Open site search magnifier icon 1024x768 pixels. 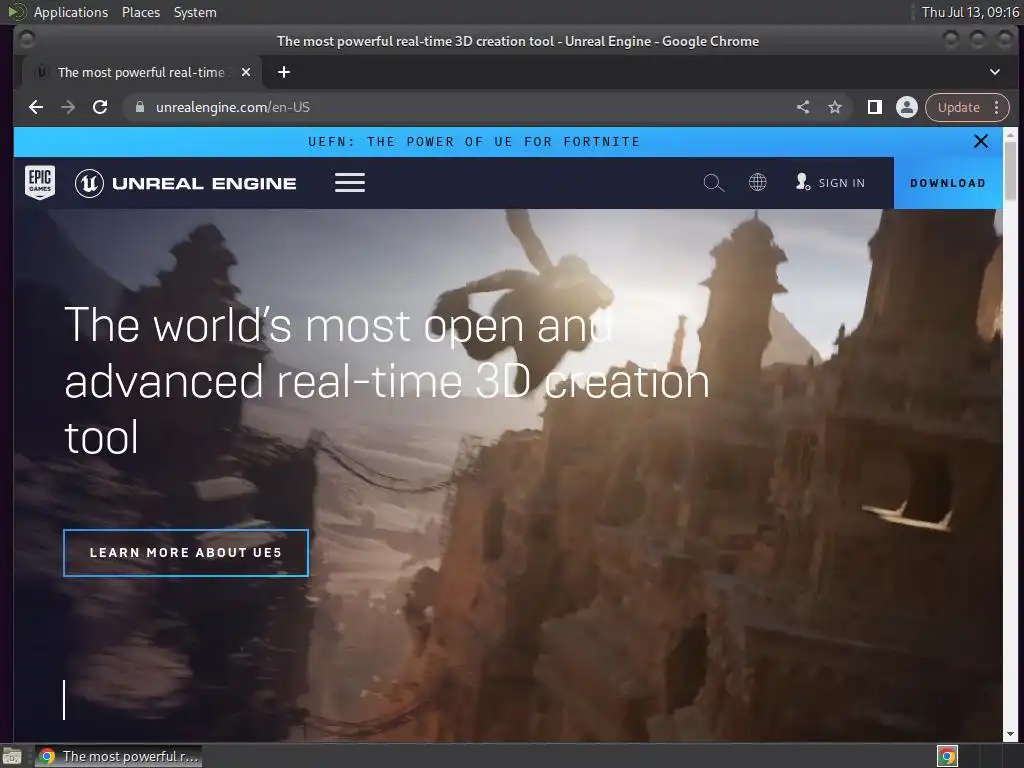click(x=714, y=182)
